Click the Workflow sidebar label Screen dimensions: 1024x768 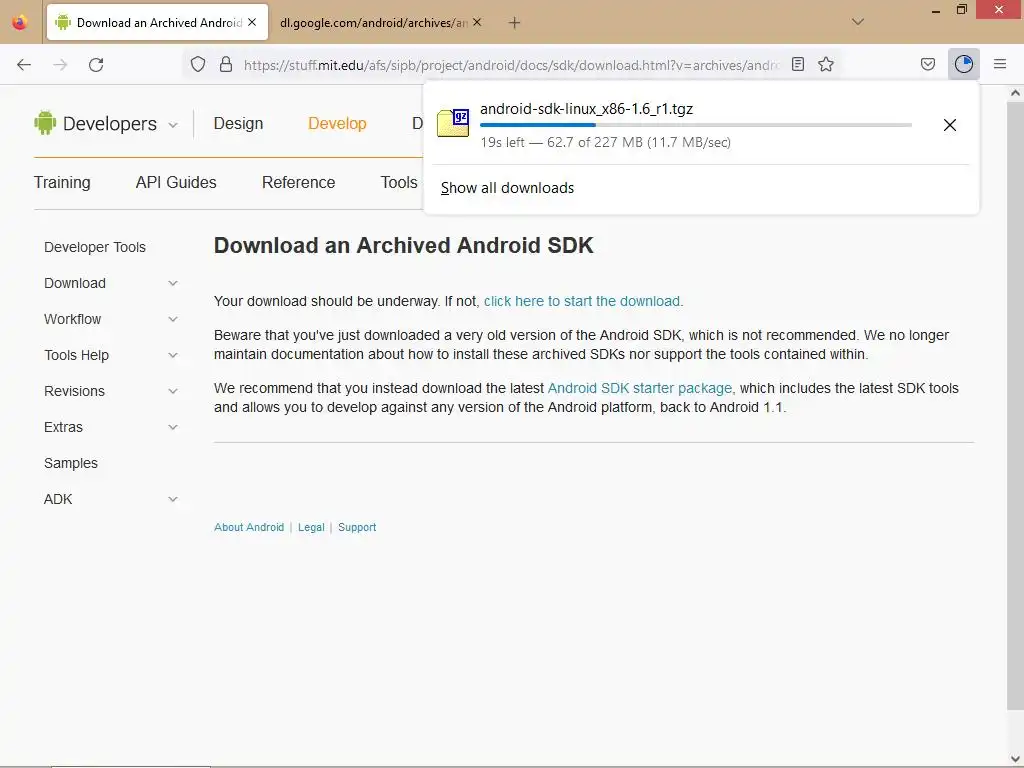pyautogui.click(x=72, y=319)
